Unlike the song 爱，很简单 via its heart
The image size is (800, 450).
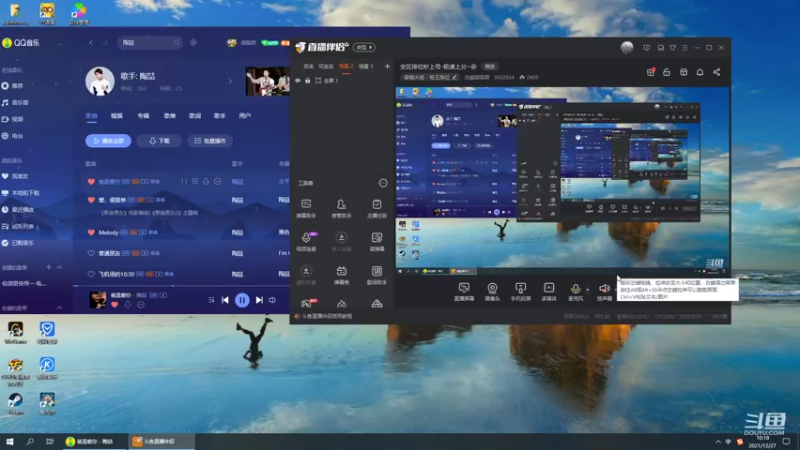pos(91,200)
